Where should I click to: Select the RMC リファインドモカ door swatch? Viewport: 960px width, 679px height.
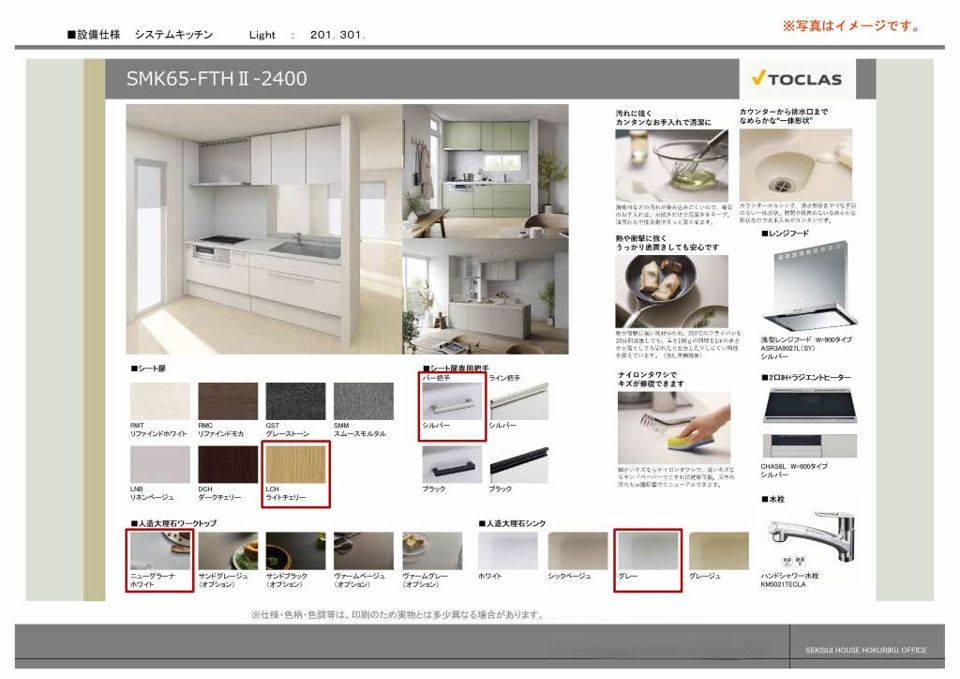pos(228,401)
